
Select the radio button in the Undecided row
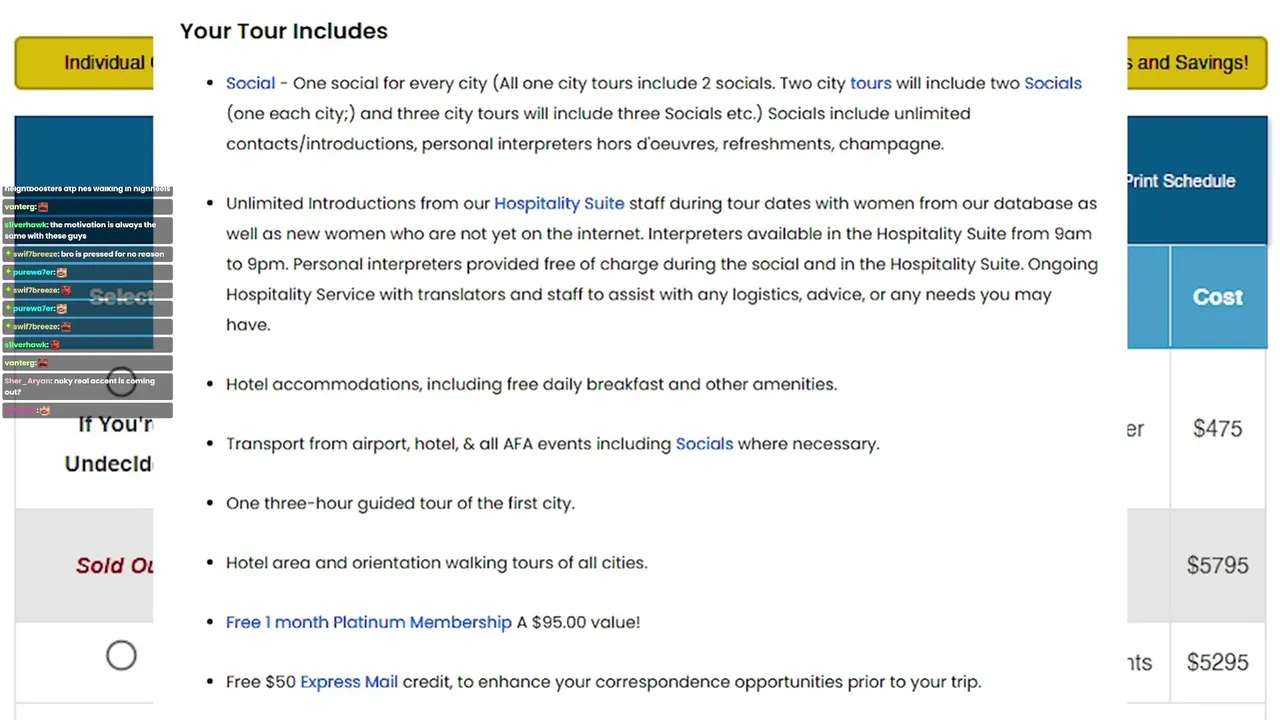point(121,381)
